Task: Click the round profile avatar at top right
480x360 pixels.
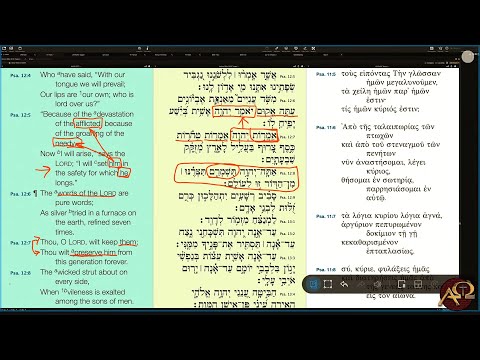Action: coord(468,56)
